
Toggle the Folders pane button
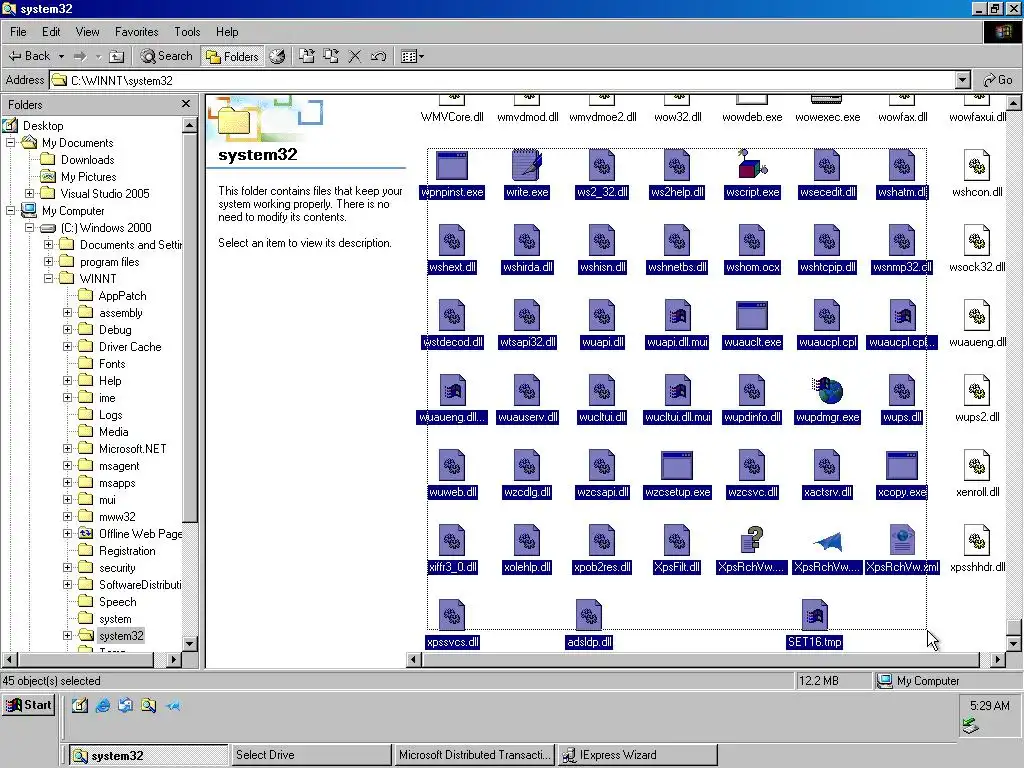(232, 57)
